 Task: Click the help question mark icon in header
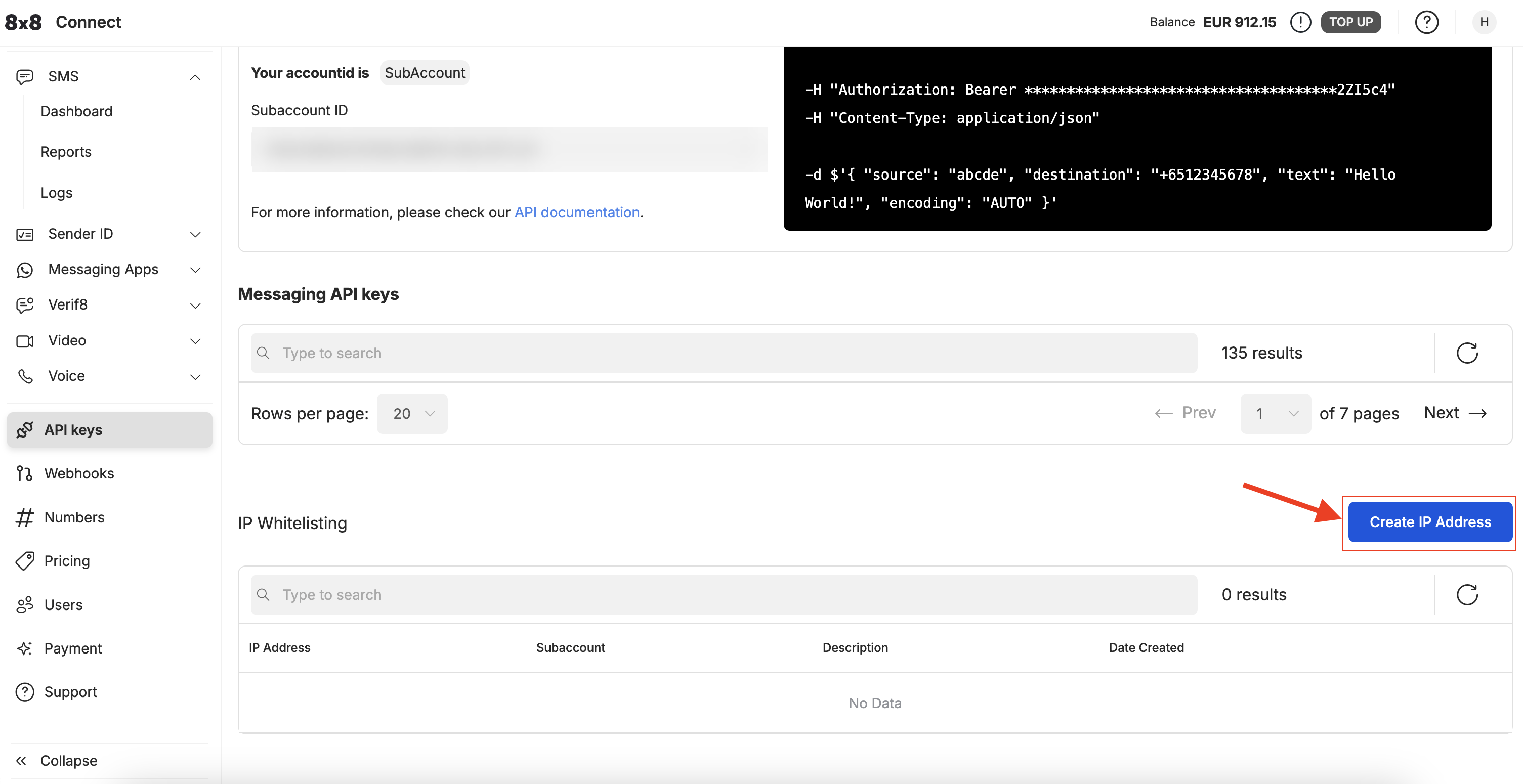pos(1426,22)
